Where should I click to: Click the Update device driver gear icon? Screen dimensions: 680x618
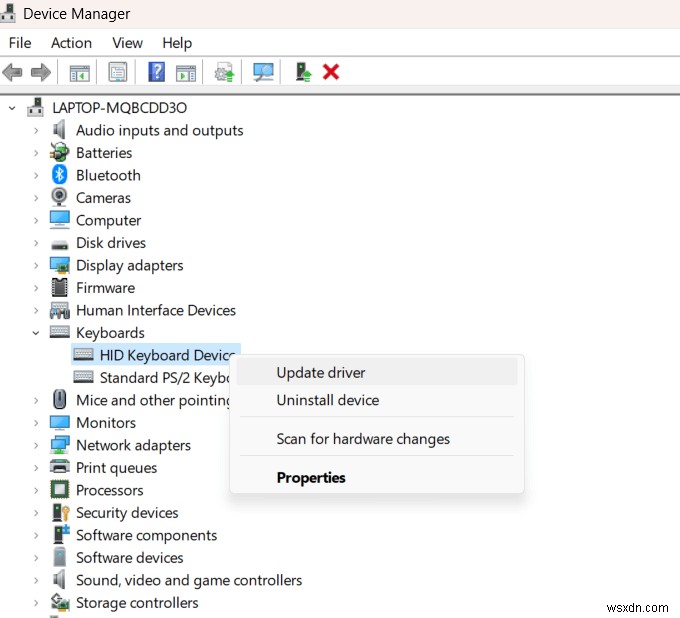[x=224, y=72]
